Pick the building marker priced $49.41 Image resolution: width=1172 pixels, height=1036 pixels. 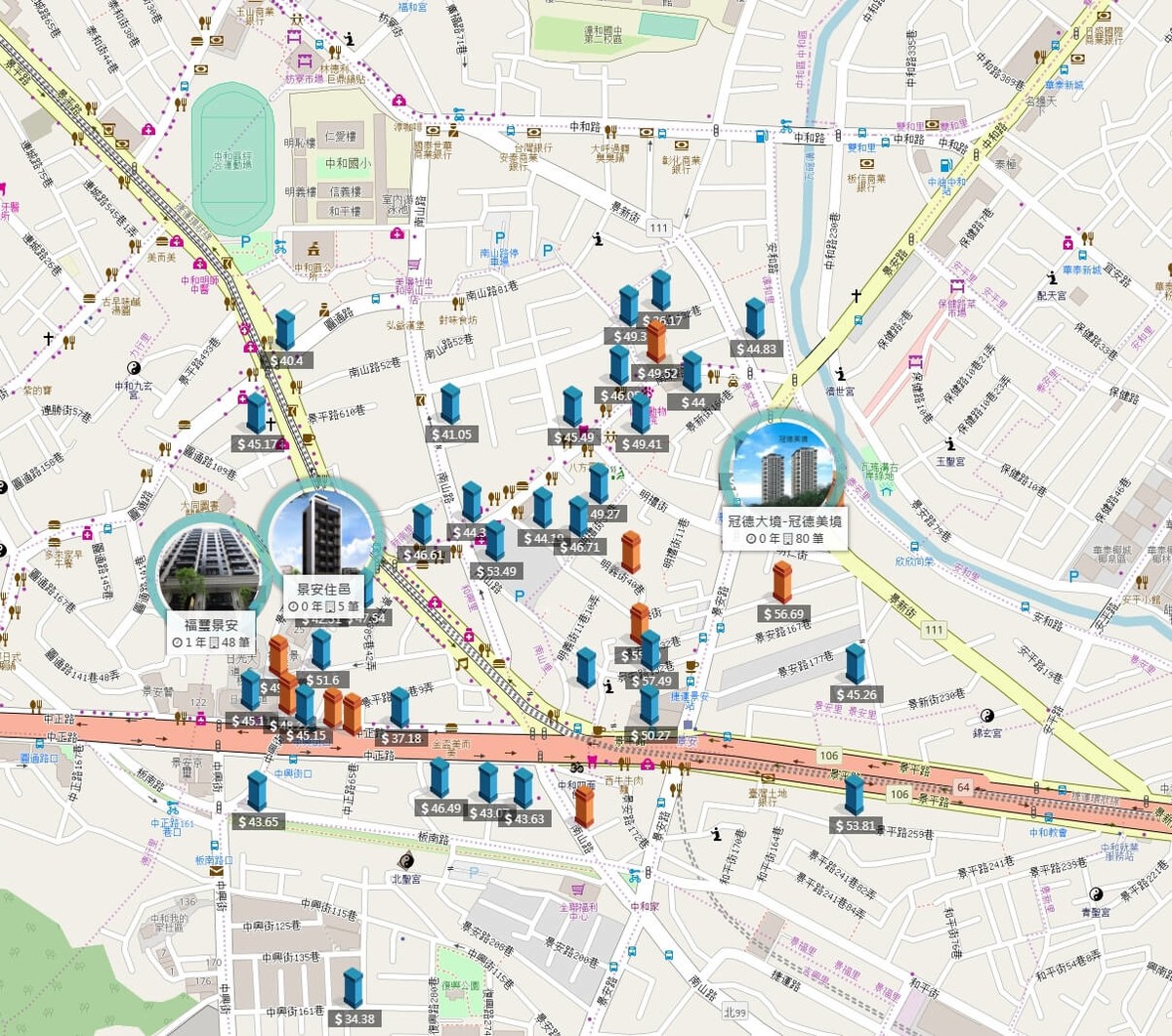[x=641, y=413]
